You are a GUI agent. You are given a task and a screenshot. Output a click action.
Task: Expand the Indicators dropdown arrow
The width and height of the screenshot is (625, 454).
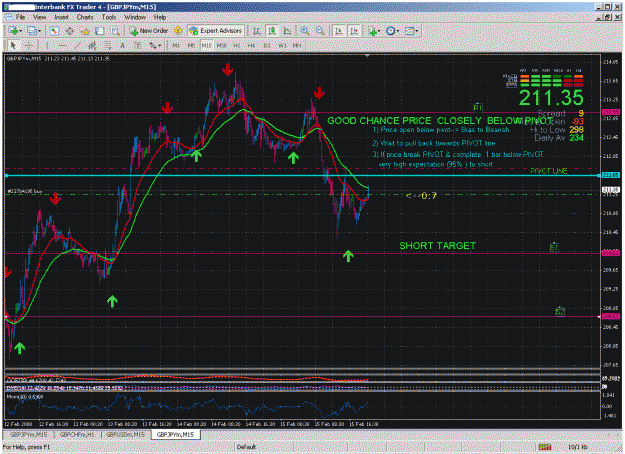click(379, 31)
